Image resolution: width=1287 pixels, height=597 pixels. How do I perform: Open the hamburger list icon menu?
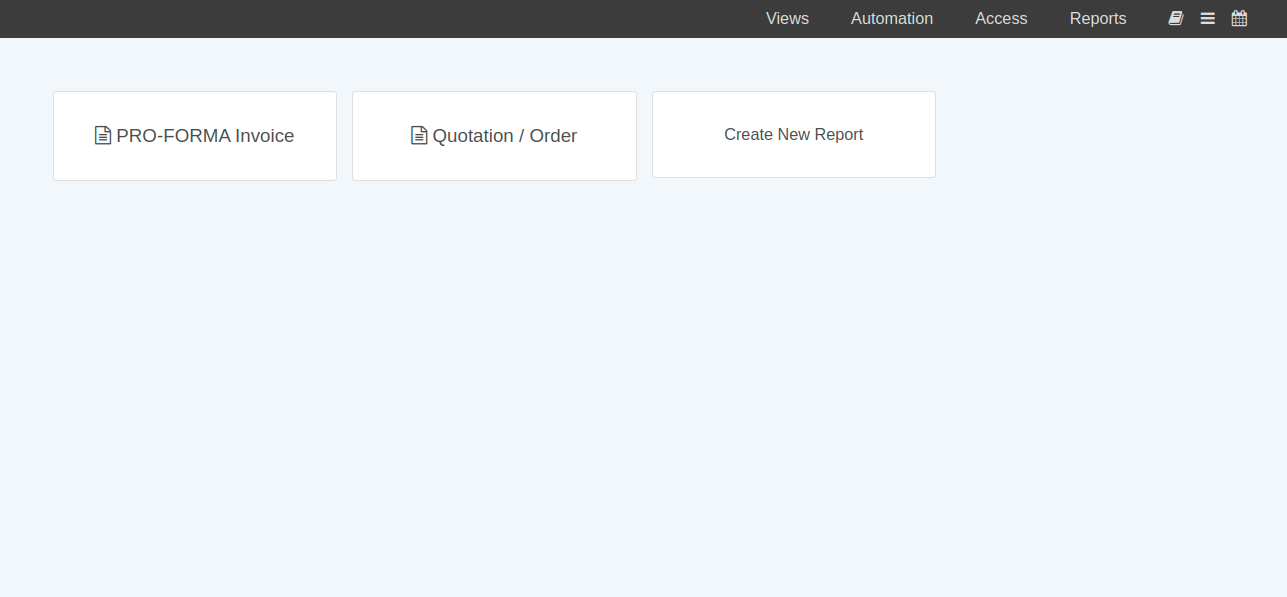[x=1207, y=18]
